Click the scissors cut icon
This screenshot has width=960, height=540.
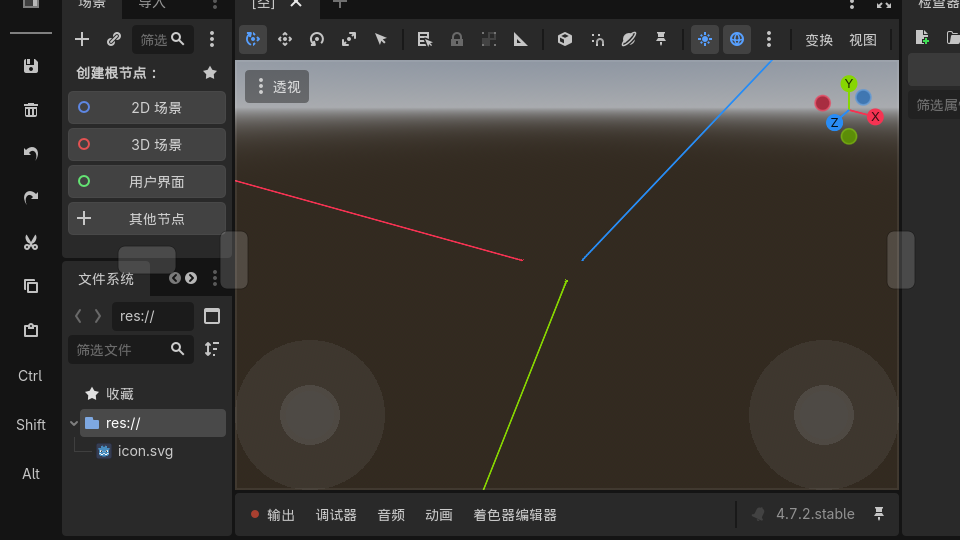31,242
